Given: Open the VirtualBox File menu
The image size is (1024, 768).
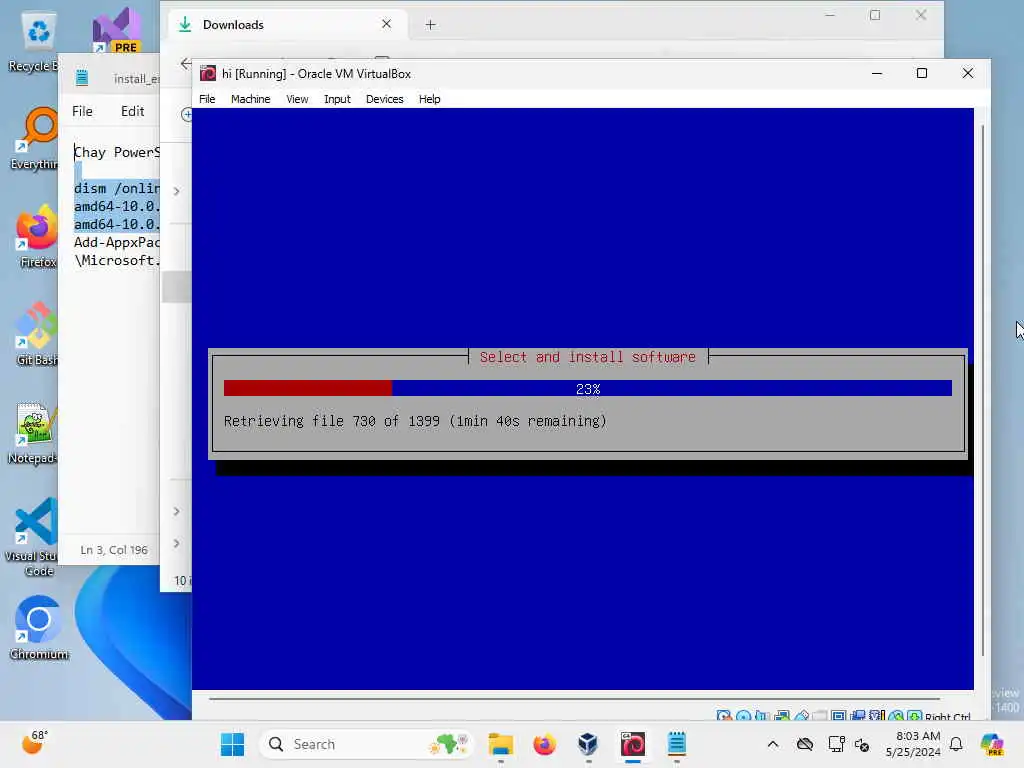Looking at the screenshot, I should pos(207,99).
